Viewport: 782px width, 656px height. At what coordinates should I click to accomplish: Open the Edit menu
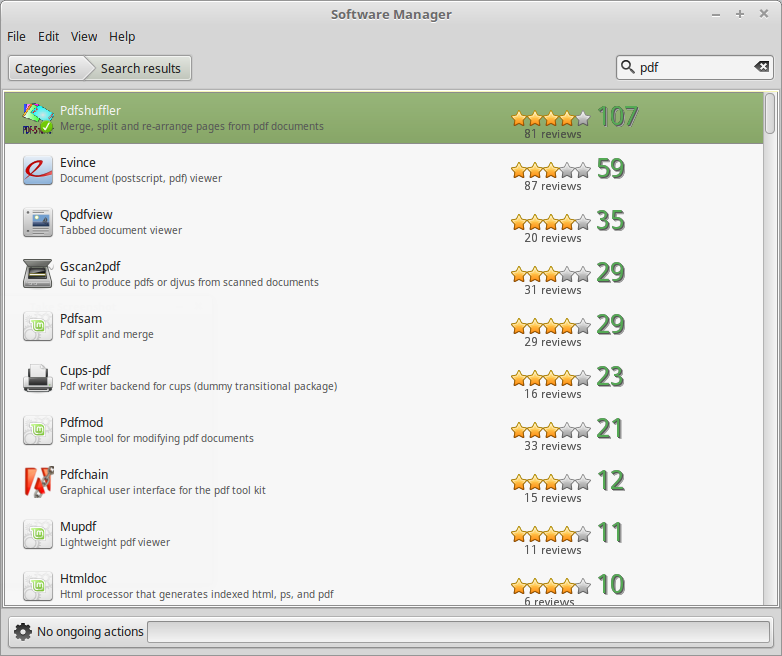(49, 36)
